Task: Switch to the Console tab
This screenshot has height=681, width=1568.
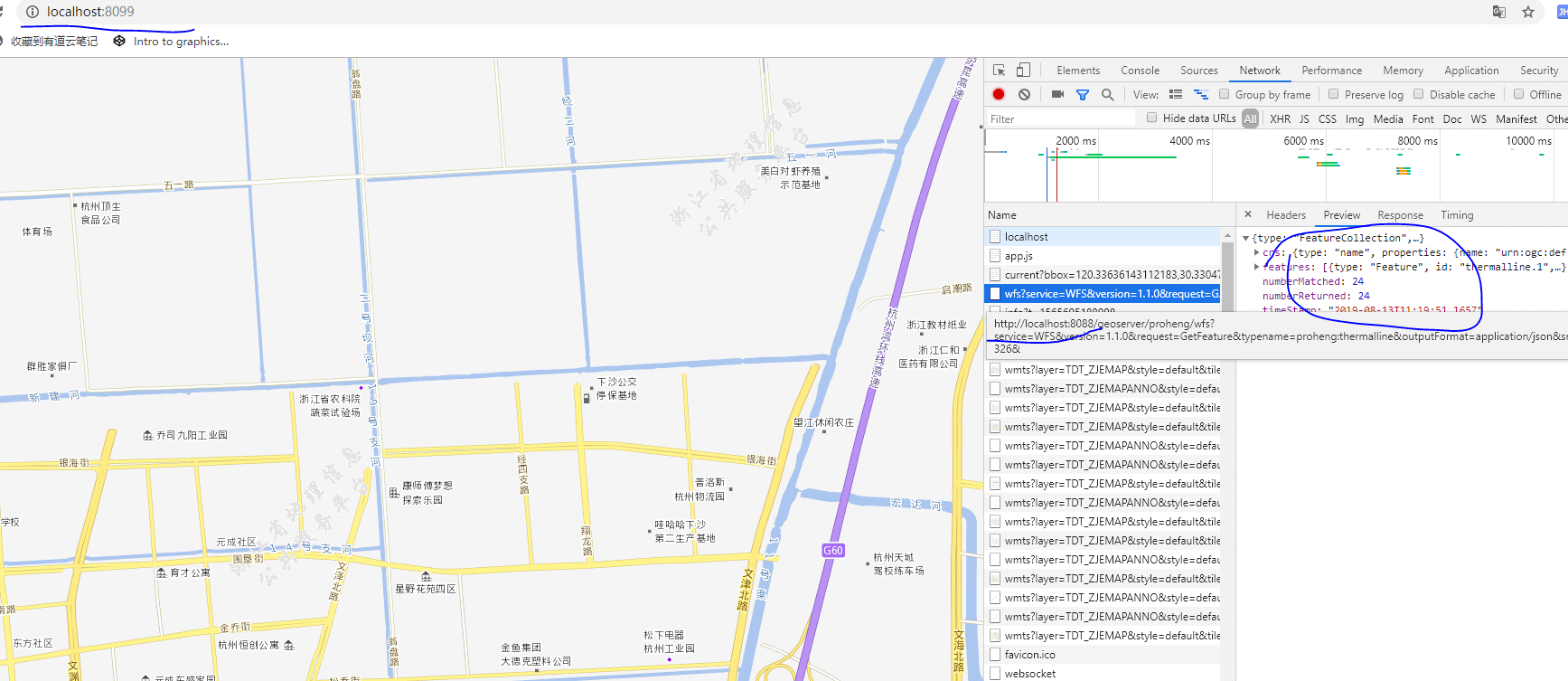Action: (x=1140, y=71)
